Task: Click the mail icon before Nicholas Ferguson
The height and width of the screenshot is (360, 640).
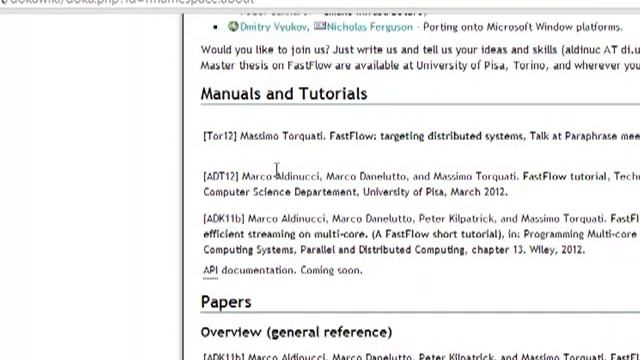Action: (320, 26)
